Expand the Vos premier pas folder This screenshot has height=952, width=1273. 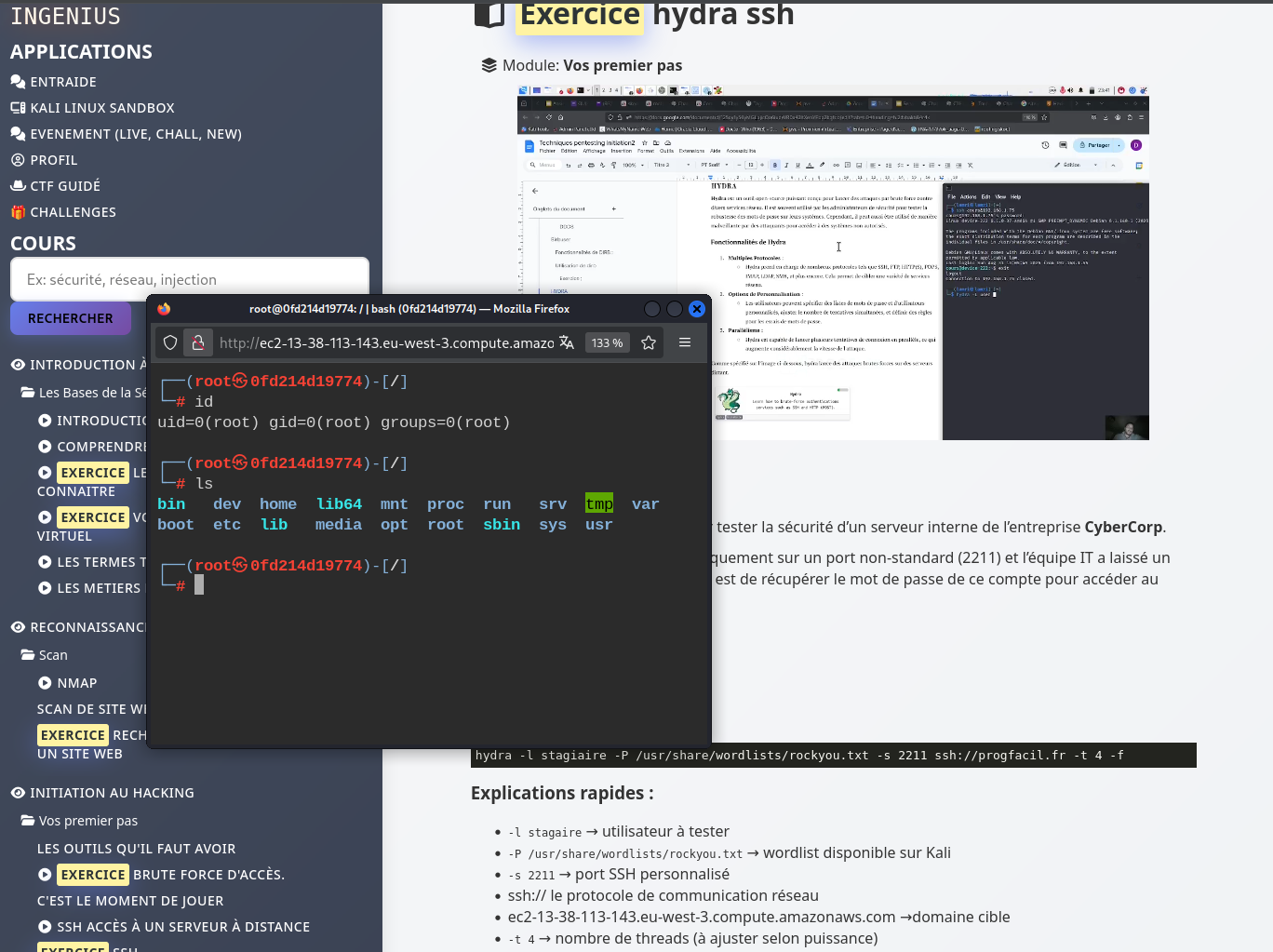28,821
